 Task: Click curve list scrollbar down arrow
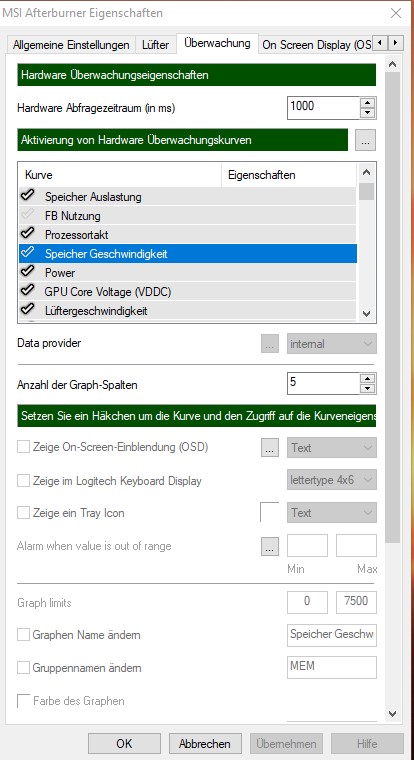[x=367, y=314]
